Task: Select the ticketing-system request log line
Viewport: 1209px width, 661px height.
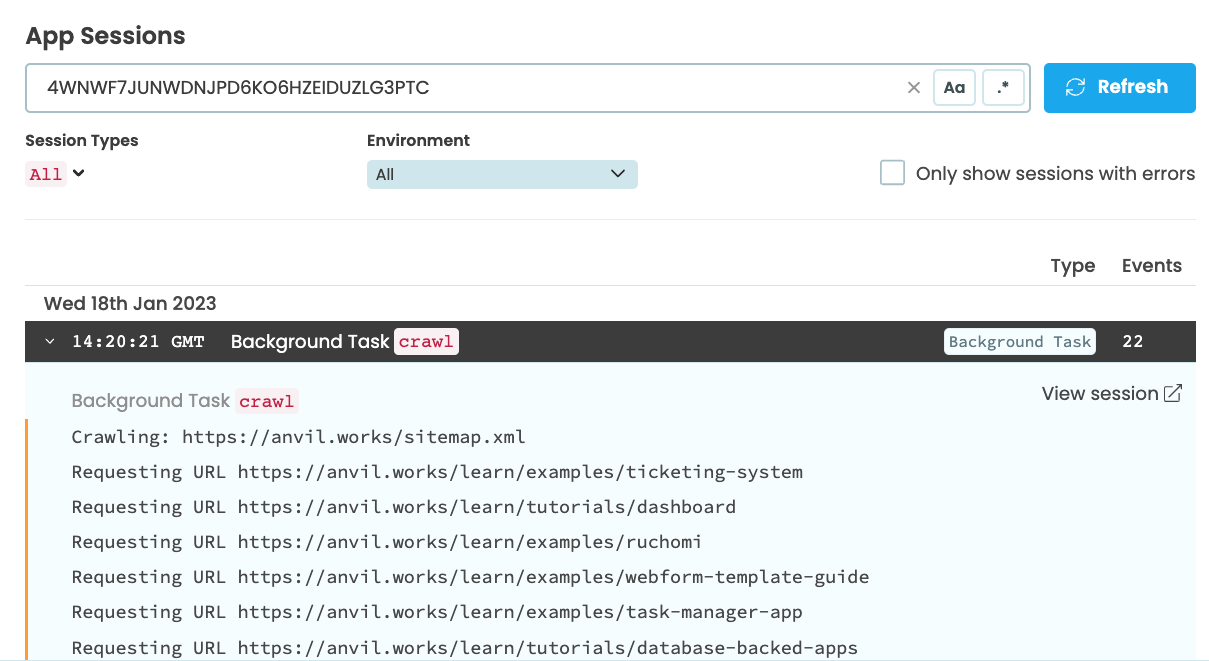Action: tap(437, 472)
